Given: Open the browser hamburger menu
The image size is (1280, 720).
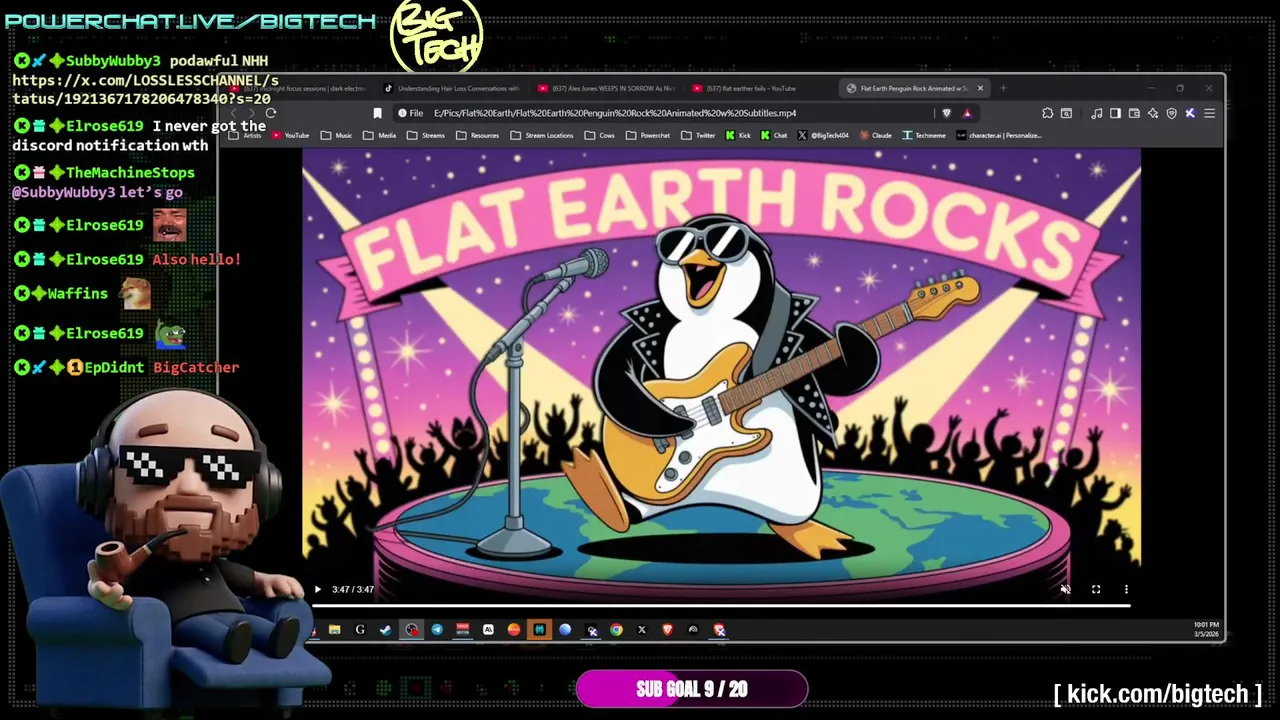Looking at the screenshot, I should coord(1209,113).
